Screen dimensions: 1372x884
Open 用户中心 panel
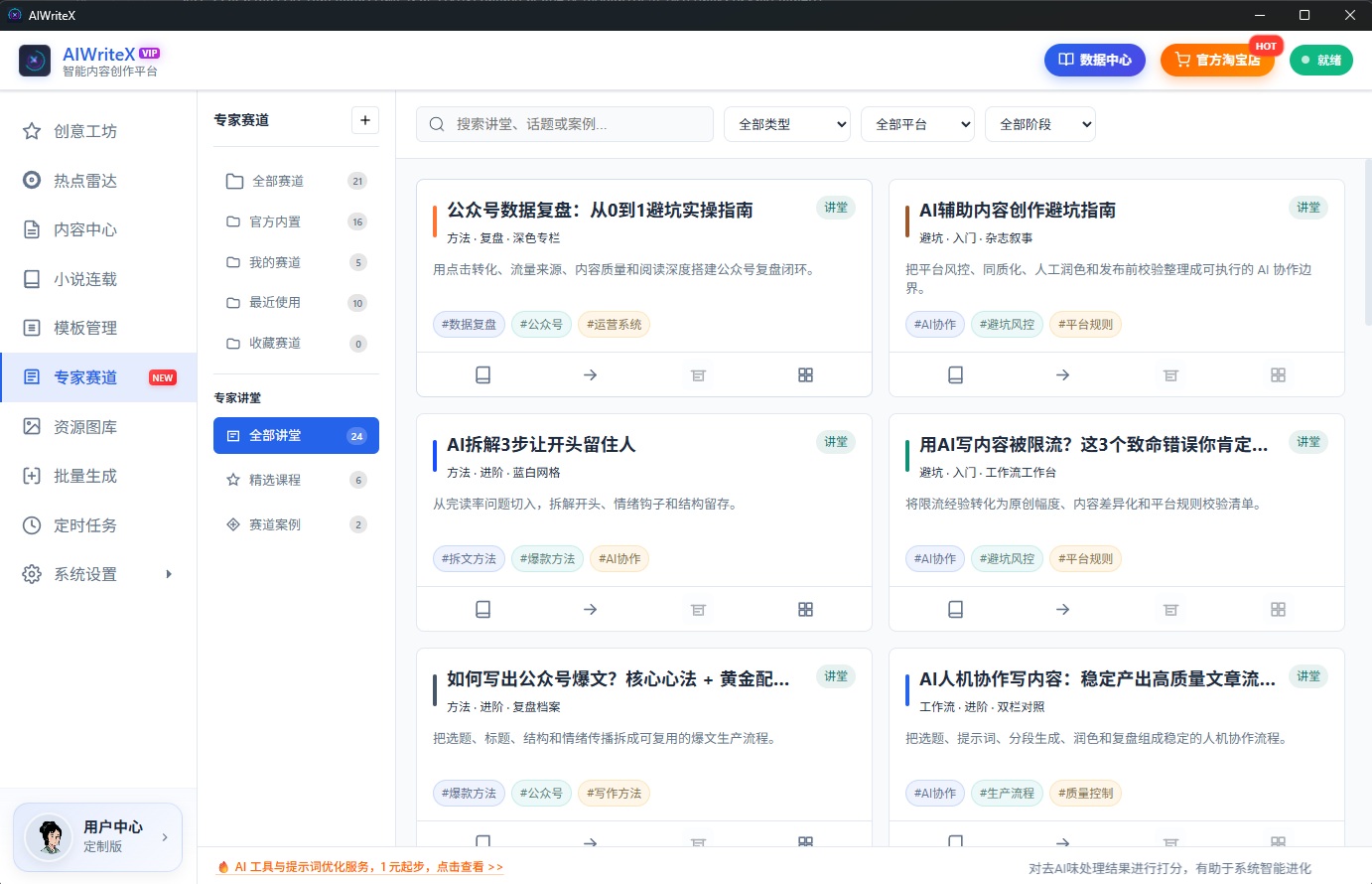coord(97,836)
